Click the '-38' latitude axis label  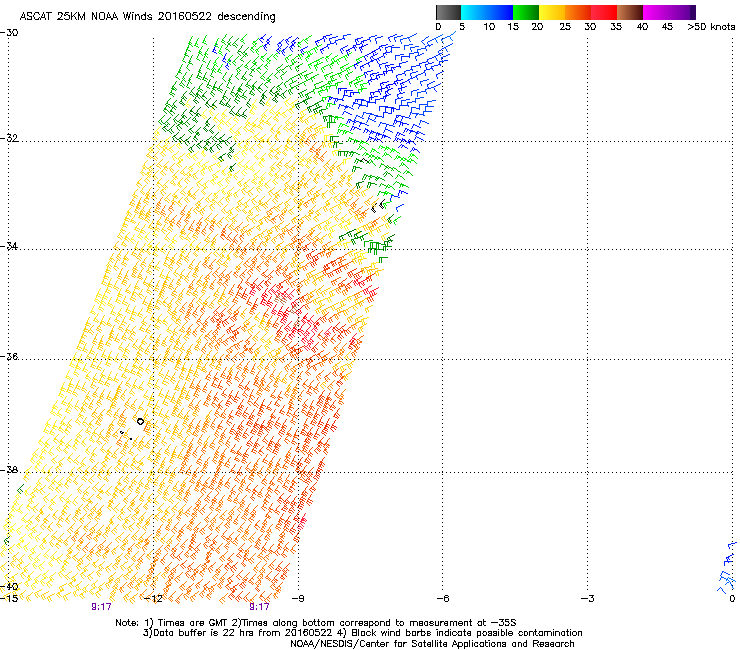click(9, 470)
